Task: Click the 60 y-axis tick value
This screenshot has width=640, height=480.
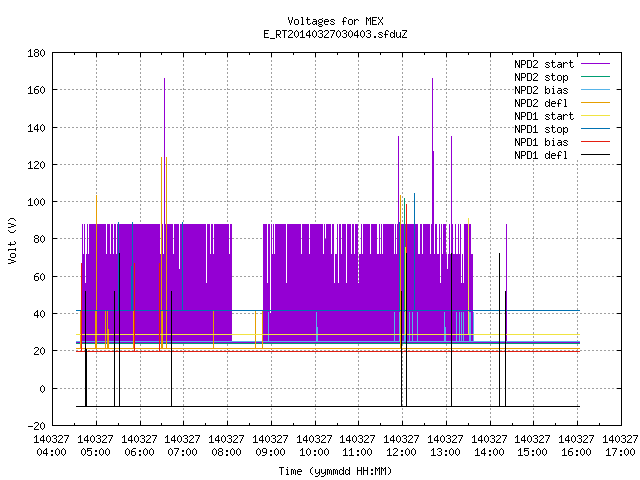Action: point(39,277)
